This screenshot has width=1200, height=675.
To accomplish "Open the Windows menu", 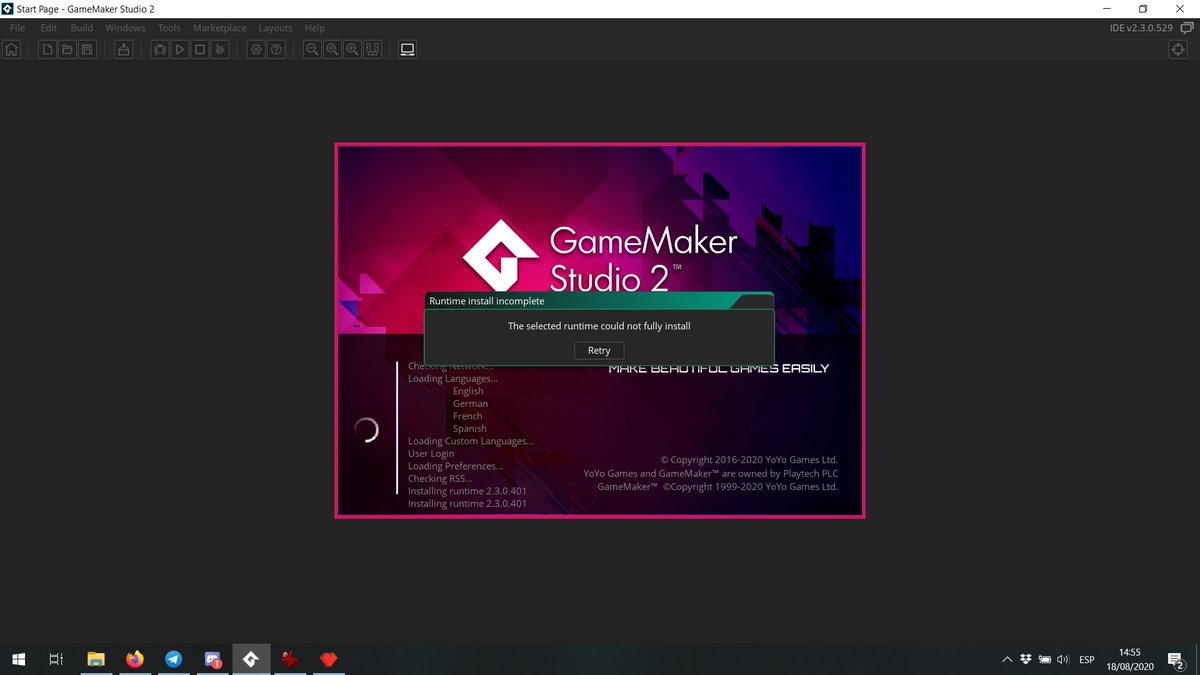I will pos(125,28).
